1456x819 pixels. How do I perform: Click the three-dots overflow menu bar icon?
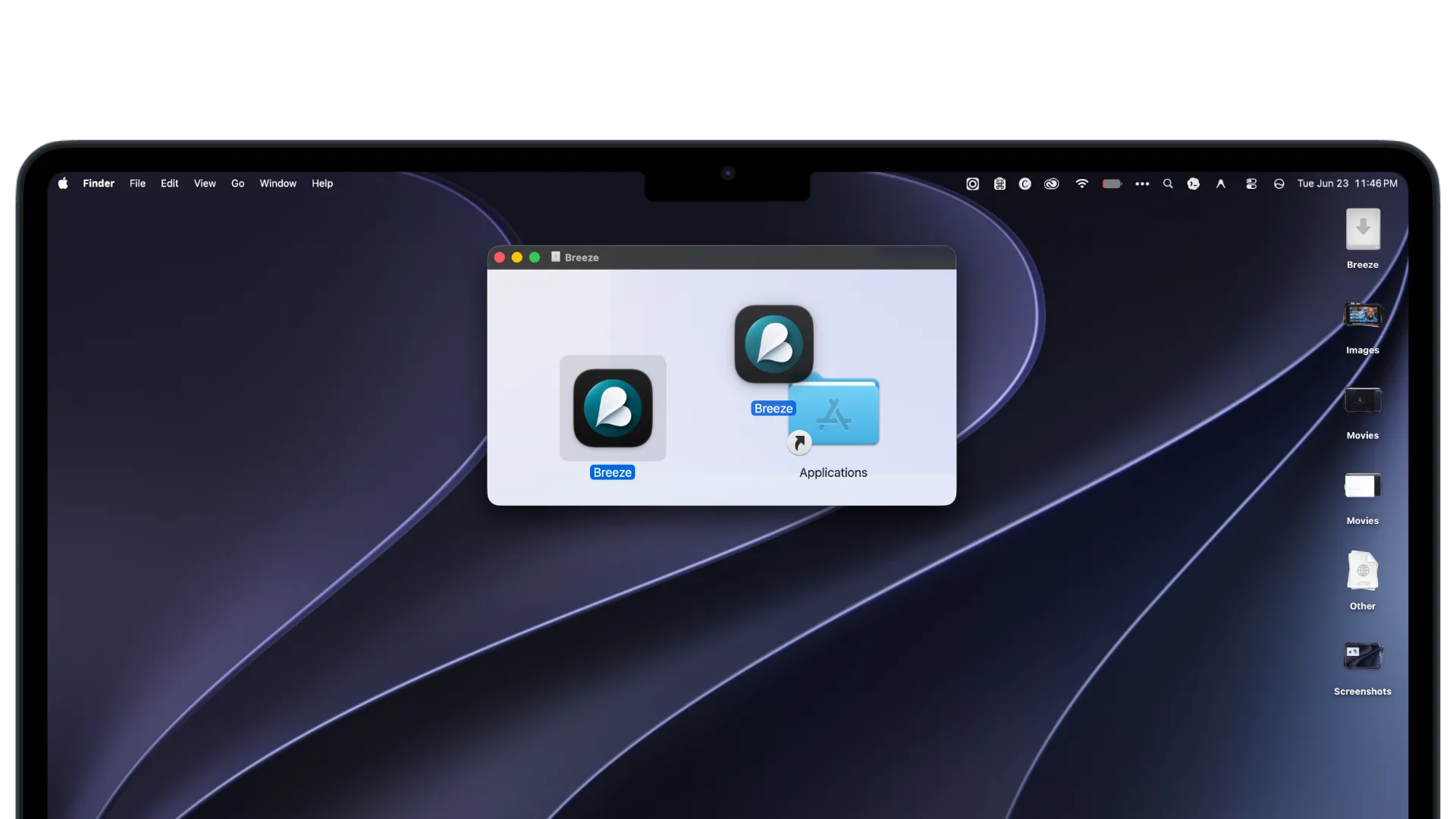coord(1142,184)
